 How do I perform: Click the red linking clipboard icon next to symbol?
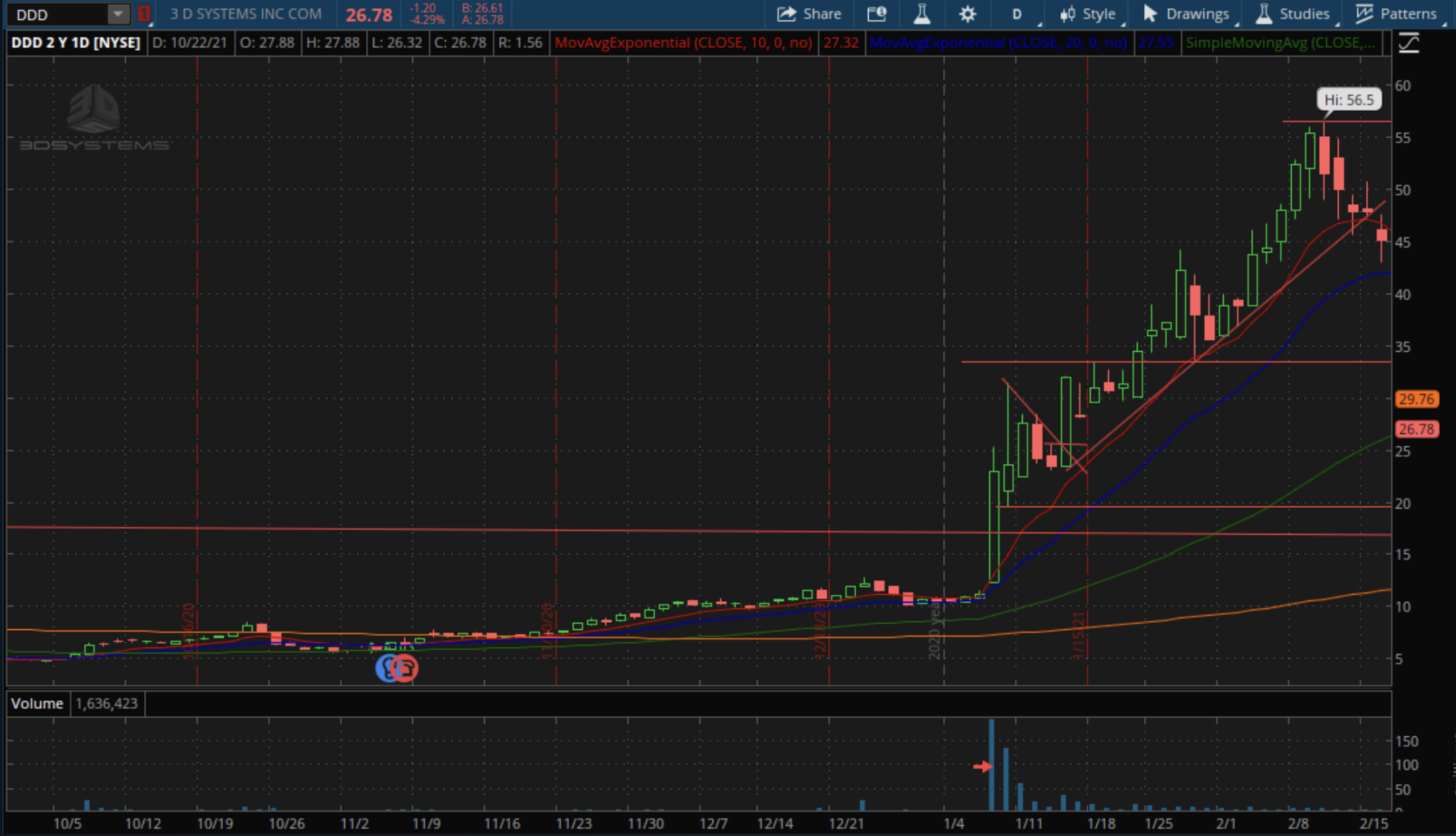point(144,14)
